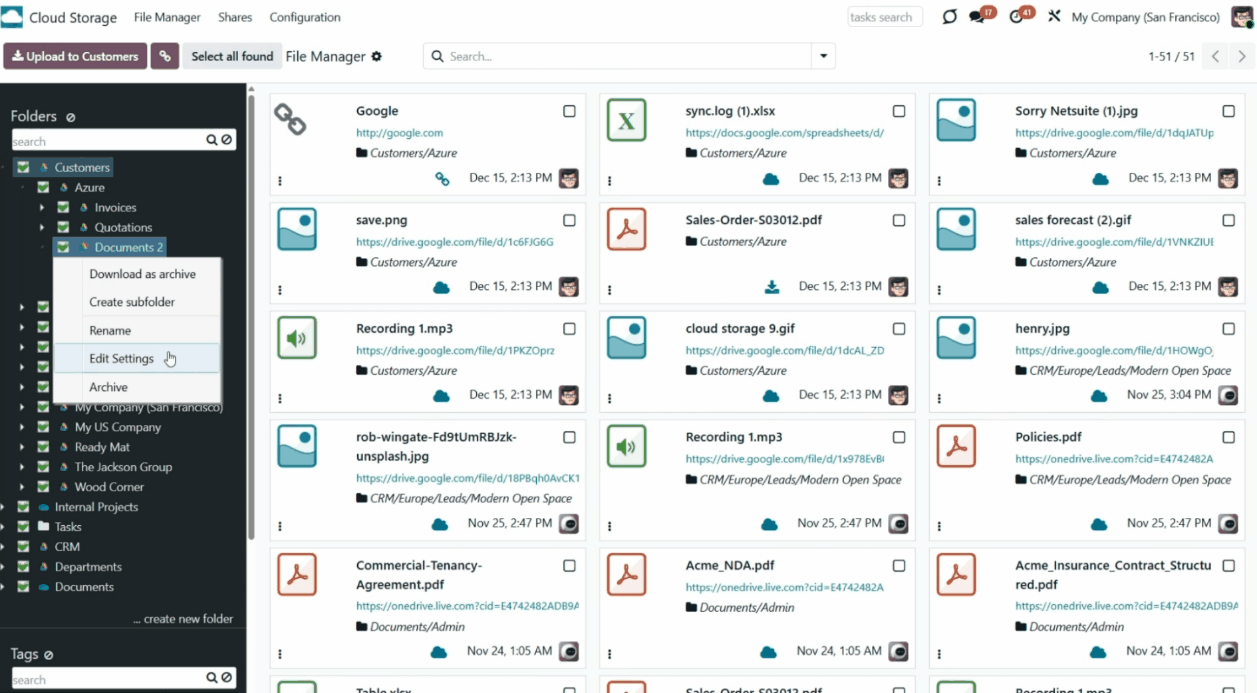Click the download icon on Sales-Order-S03012.pdf card
The width and height of the screenshot is (1257, 693).
click(771, 287)
